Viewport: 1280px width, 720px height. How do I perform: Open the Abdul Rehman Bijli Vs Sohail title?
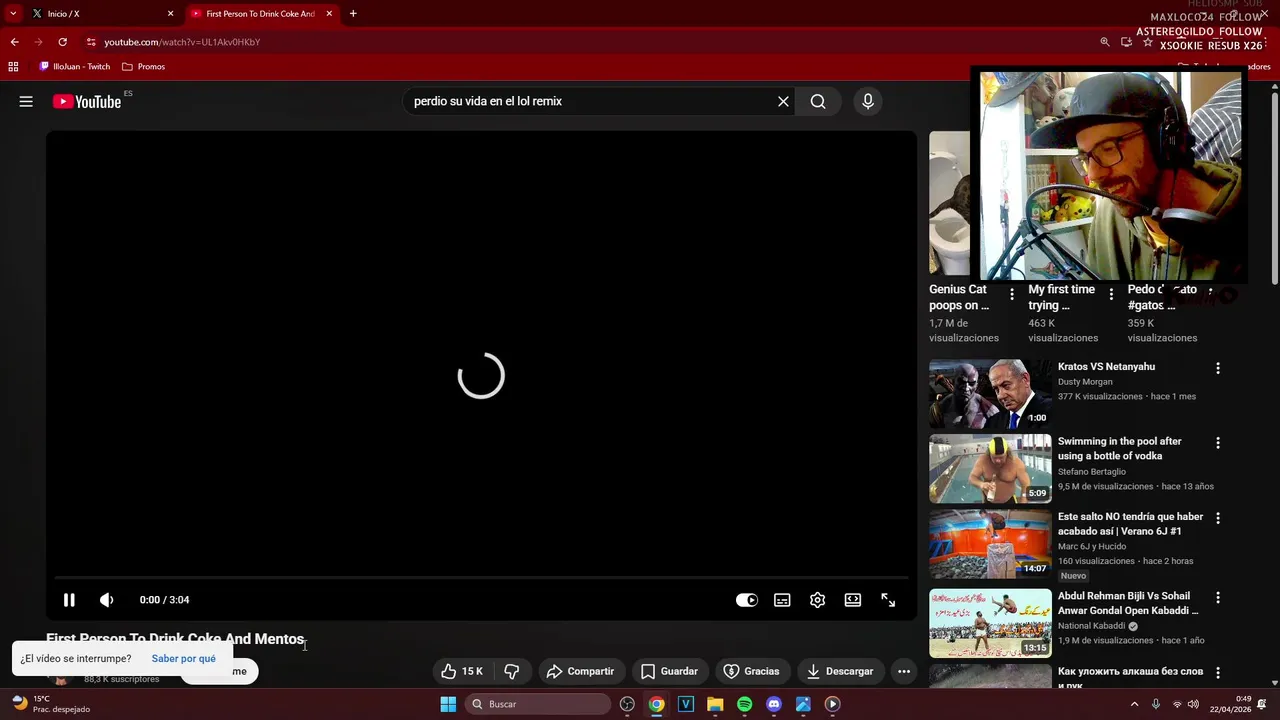pos(1128,603)
